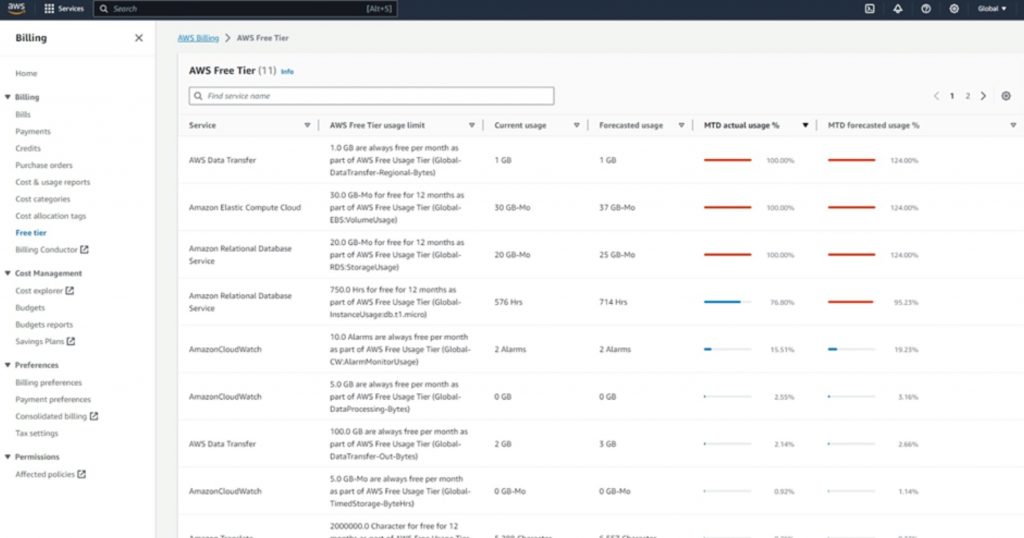Open table preferences gear icon

coord(1006,96)
